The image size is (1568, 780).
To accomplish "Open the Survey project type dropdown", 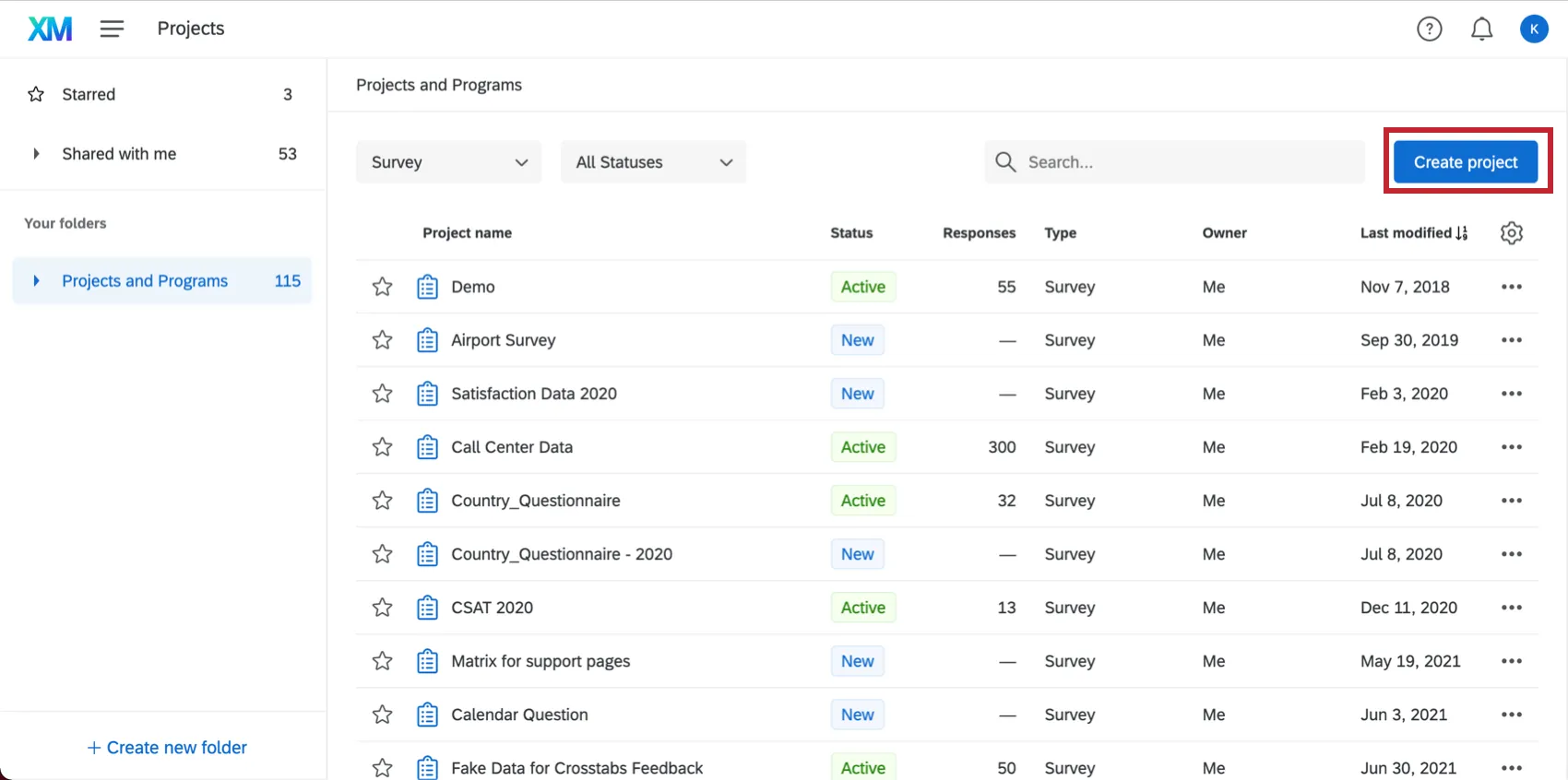I will (448, 162).
